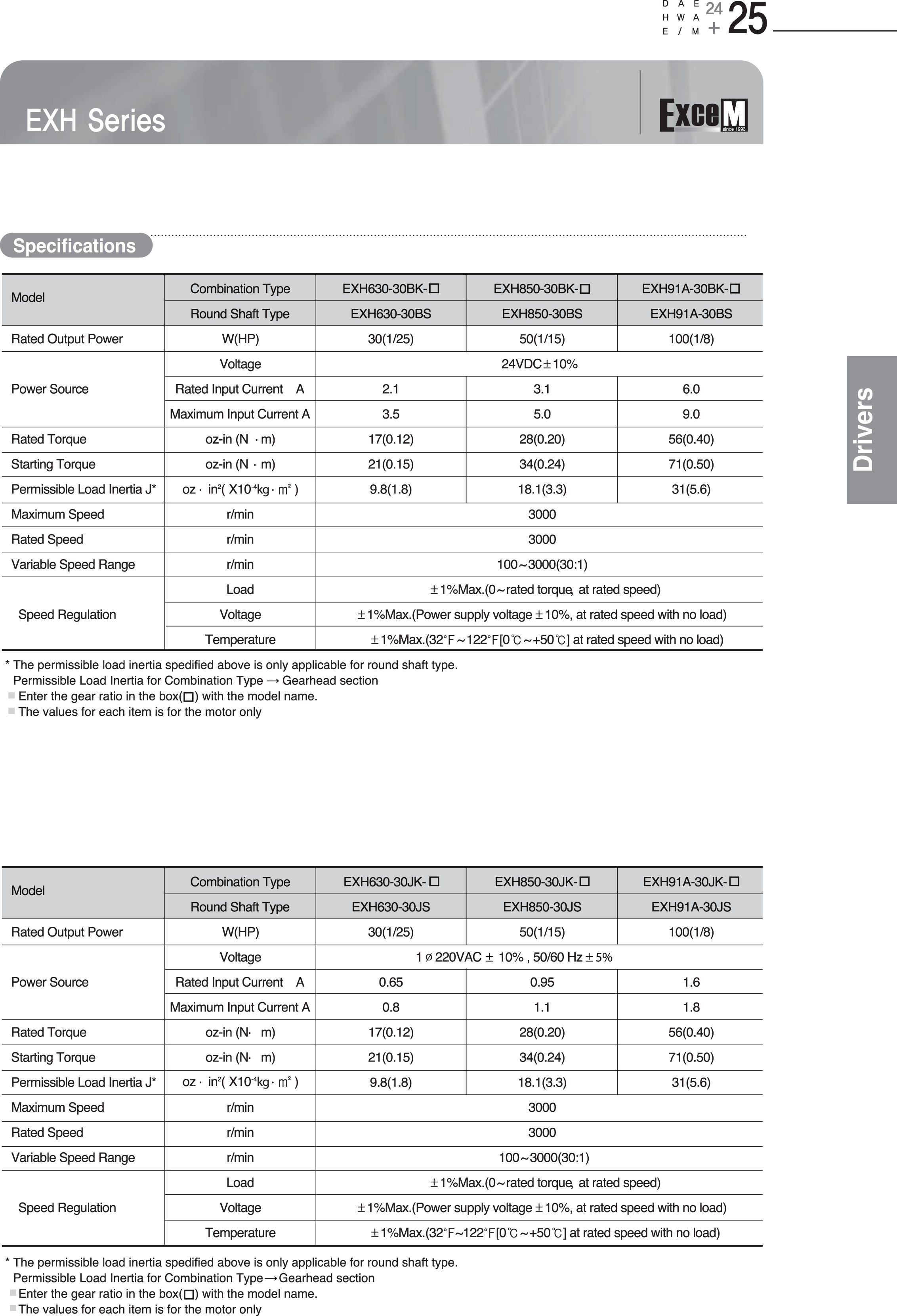Click the plus sign beside page number 24
The height and width of the screenshot is (1316, 897).
(714, 28)
